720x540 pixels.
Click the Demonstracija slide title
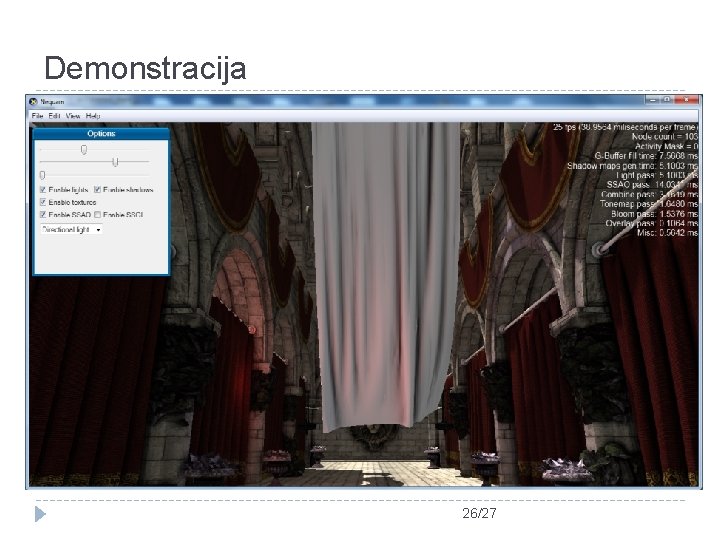click(x=145, y=68)
